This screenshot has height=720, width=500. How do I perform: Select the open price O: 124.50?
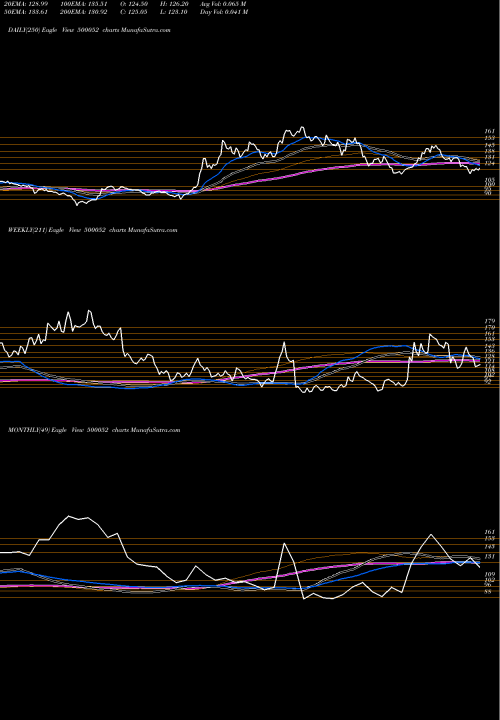tap(134, 4)
